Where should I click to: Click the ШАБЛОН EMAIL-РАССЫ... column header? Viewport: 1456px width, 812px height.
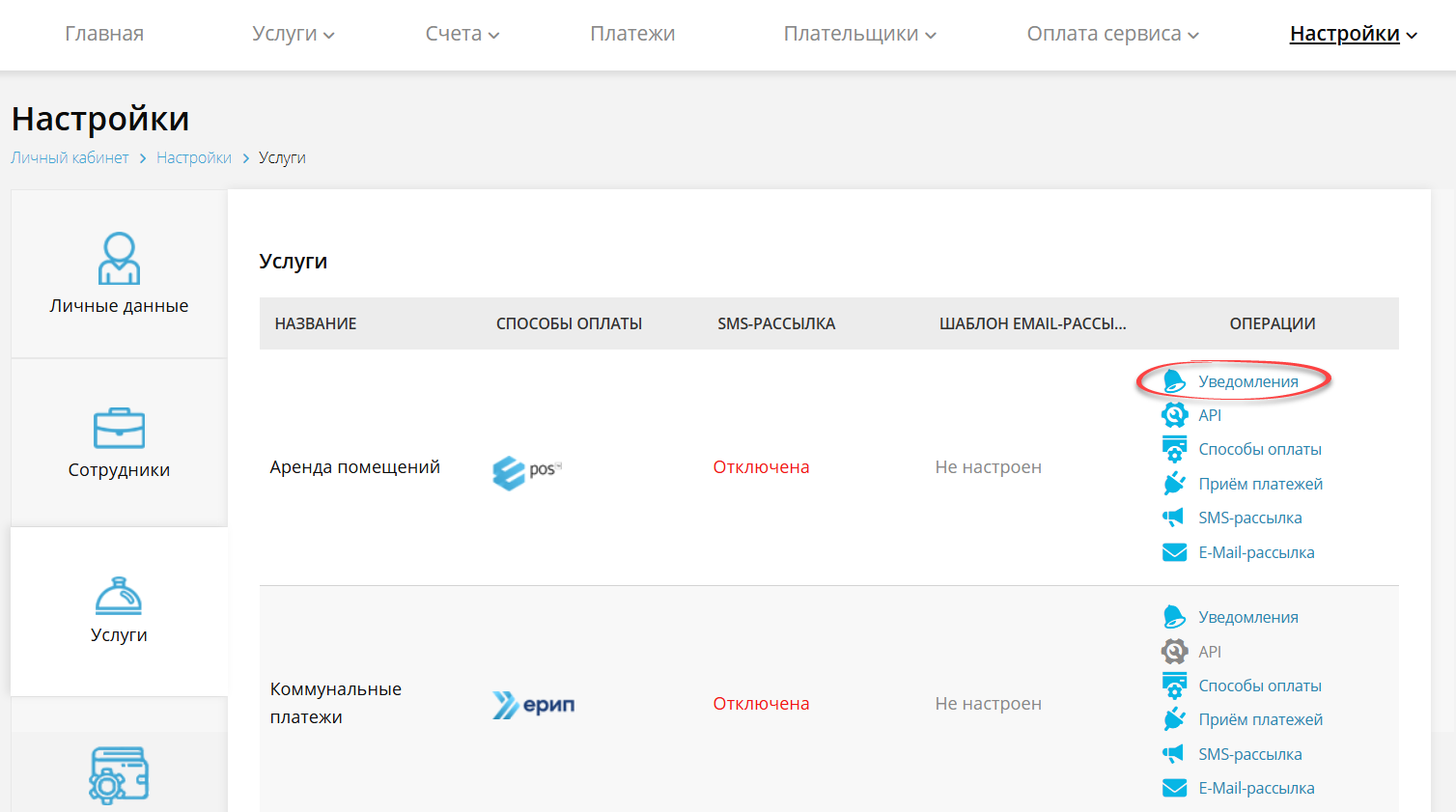[1033, 323]
